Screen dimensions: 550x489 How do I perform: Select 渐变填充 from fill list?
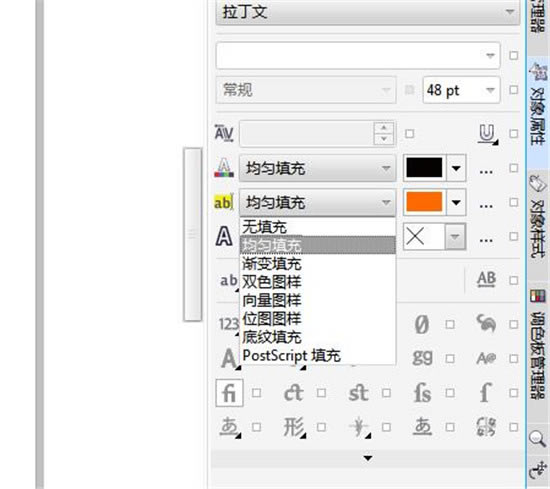[x=318, y=263]
